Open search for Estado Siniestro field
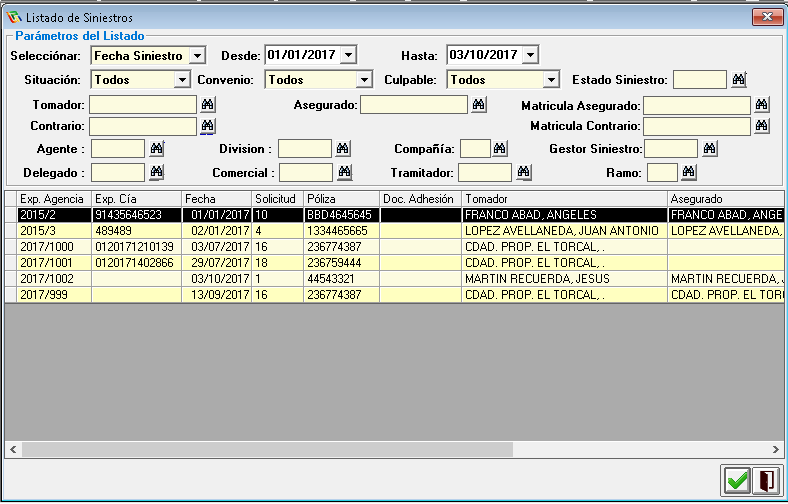The height and width of the screenshot is (504, 788). point(738,79)
